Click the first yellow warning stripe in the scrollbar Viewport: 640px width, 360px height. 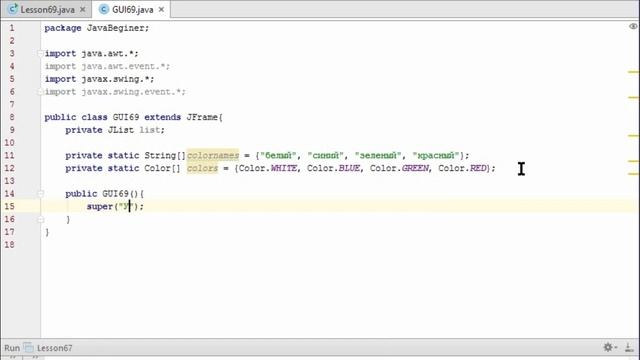(x=633, y=72)
